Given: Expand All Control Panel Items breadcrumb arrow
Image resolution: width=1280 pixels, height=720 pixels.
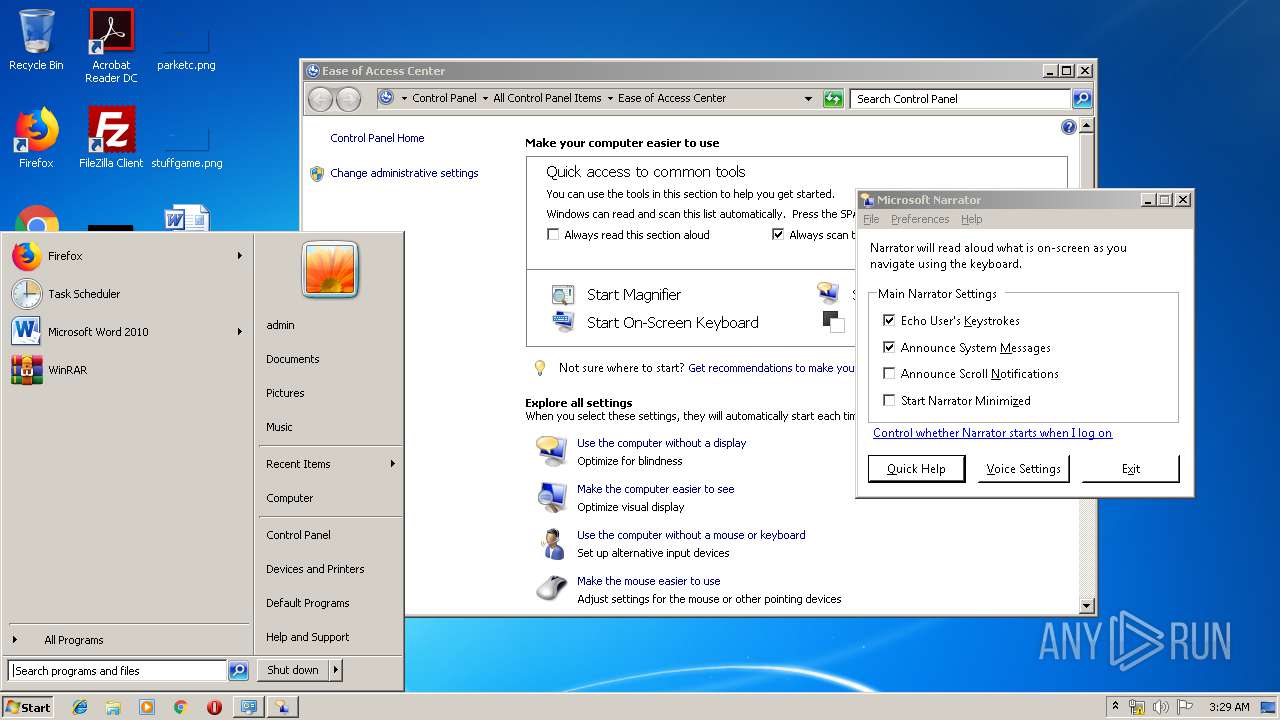Looking at the screenshot, I should pyautogui.click(x=610, y=98).
